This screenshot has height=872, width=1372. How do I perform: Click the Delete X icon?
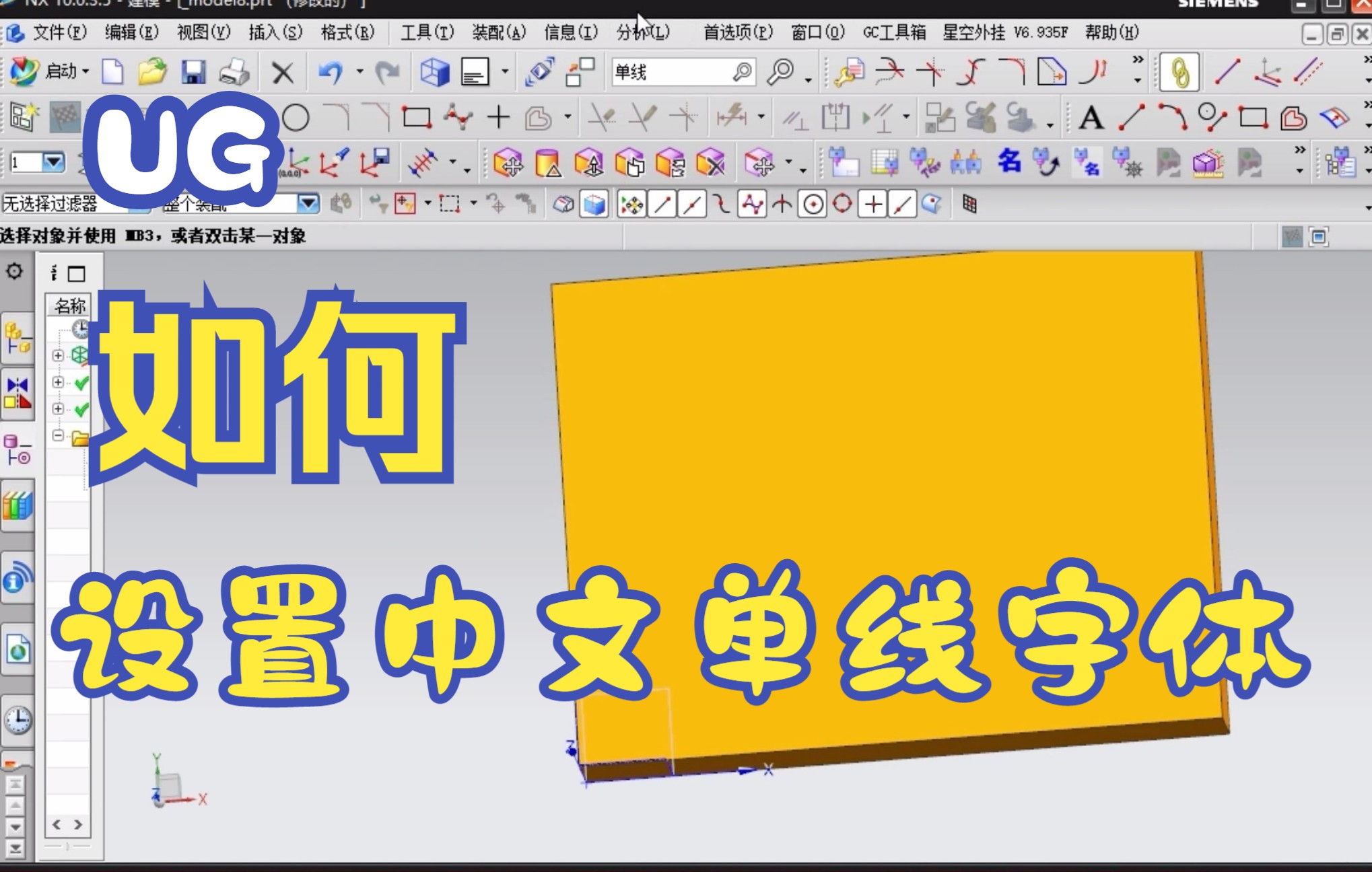(x=283, y=73)
